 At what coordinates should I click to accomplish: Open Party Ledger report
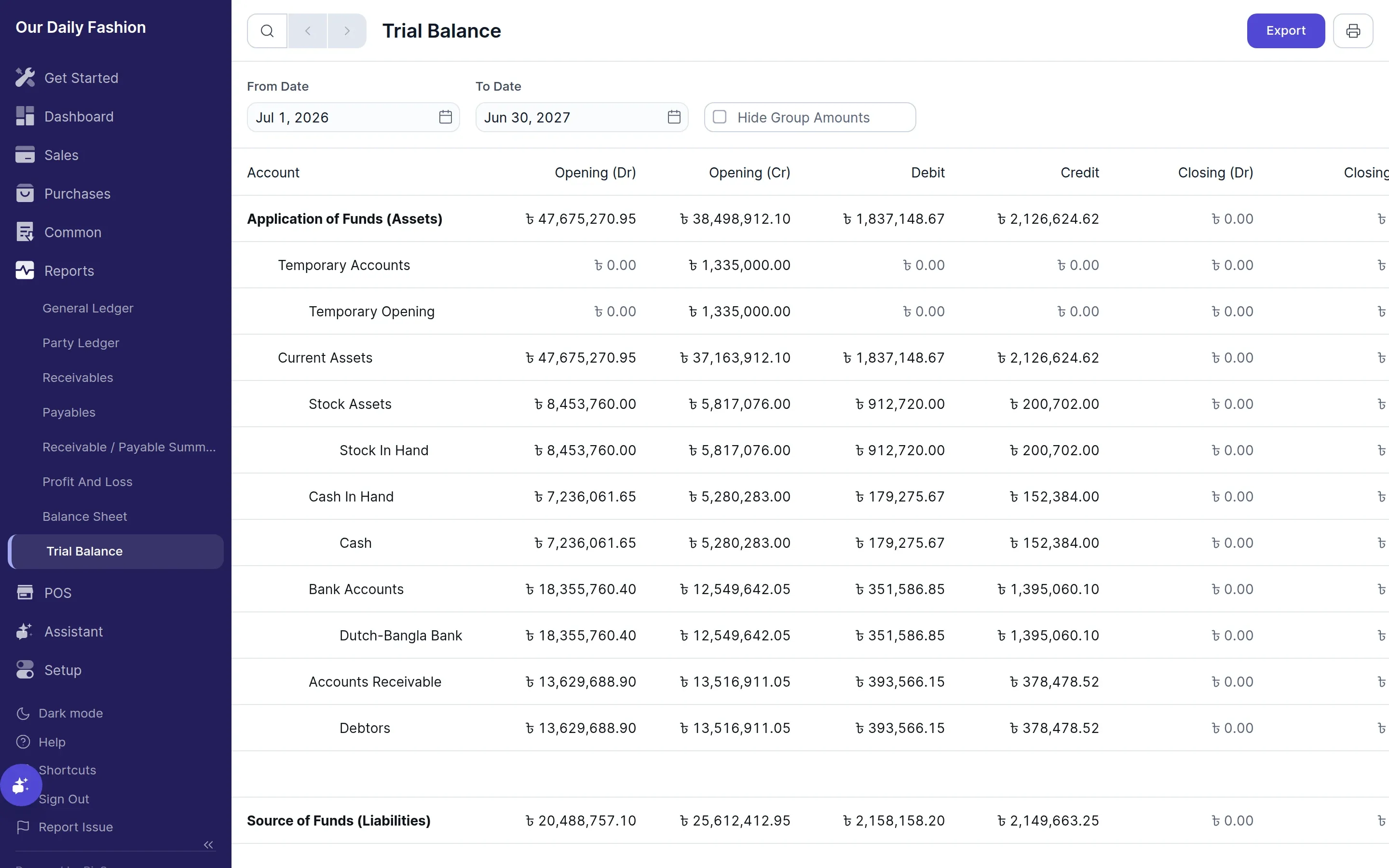point(81,343)
